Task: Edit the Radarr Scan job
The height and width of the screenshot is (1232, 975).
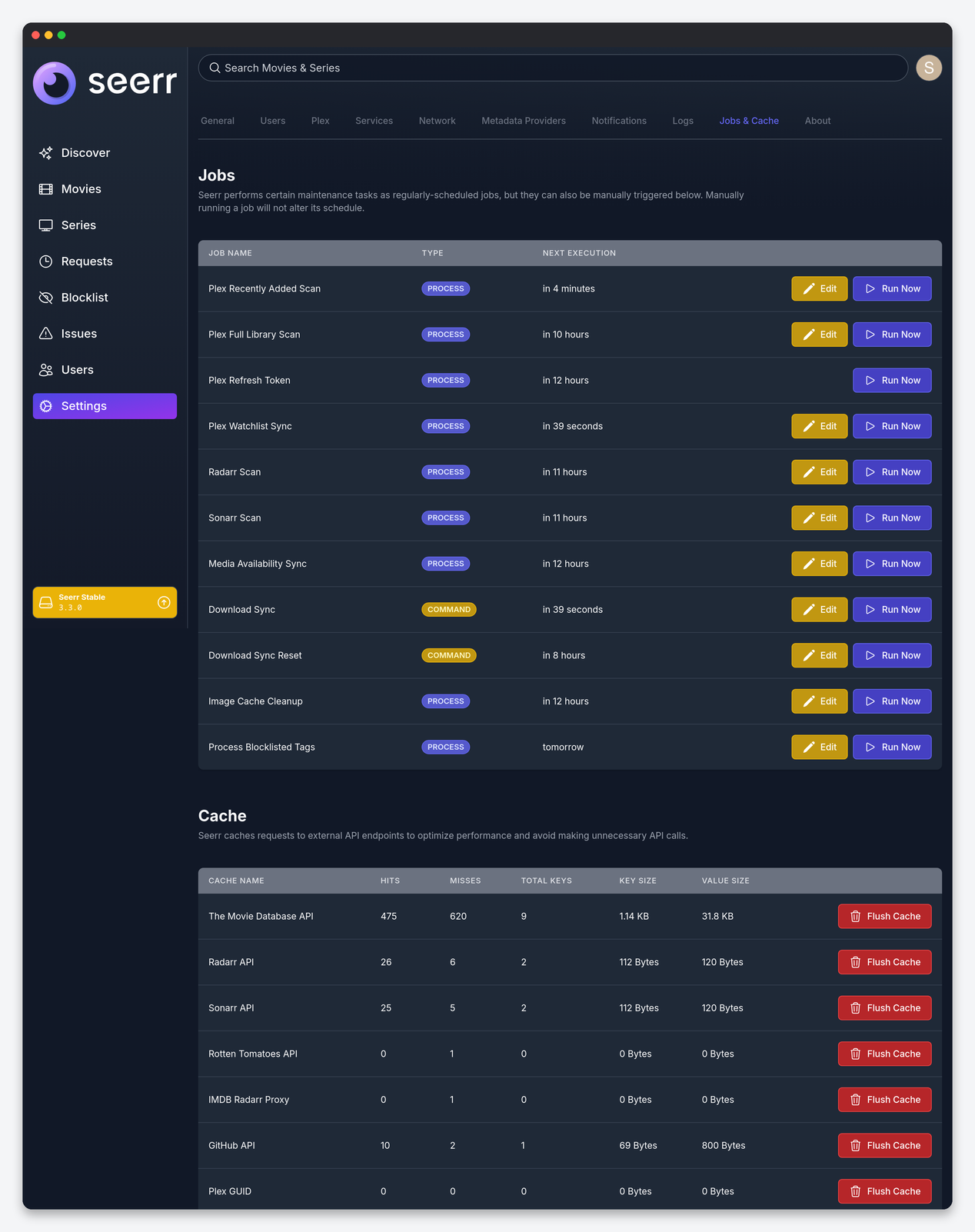Action: 820,472
